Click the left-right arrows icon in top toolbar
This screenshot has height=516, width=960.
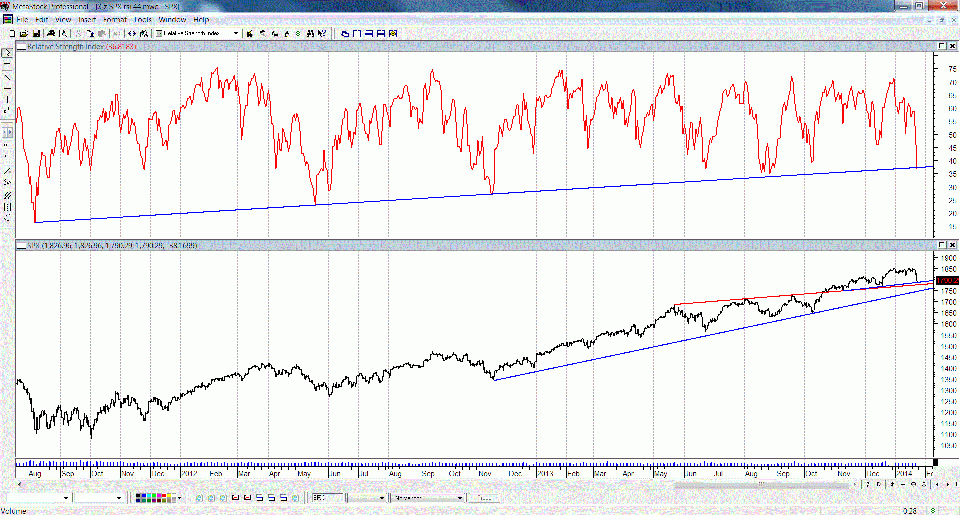tap(132, 34)
